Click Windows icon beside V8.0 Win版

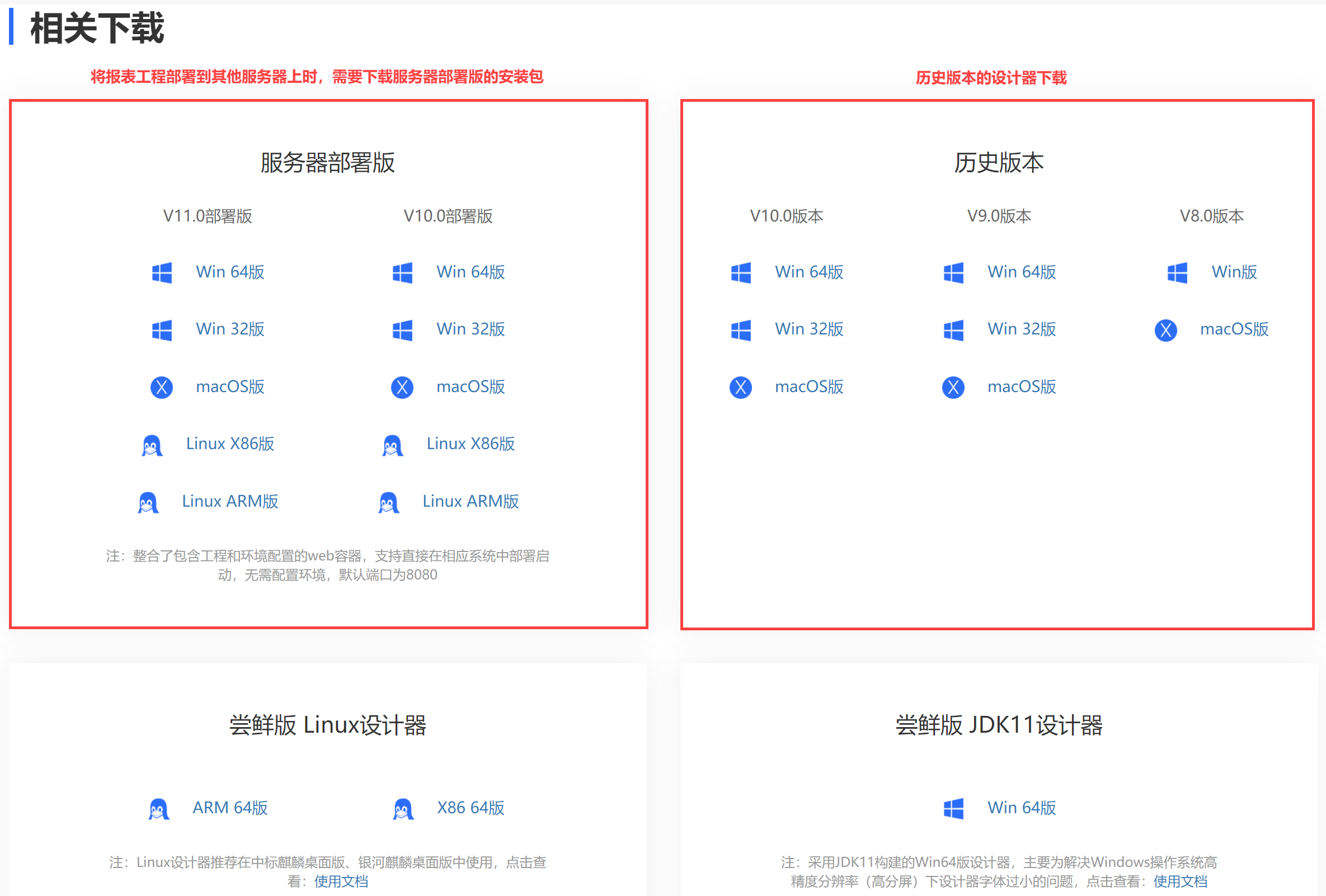[1177, 272]
